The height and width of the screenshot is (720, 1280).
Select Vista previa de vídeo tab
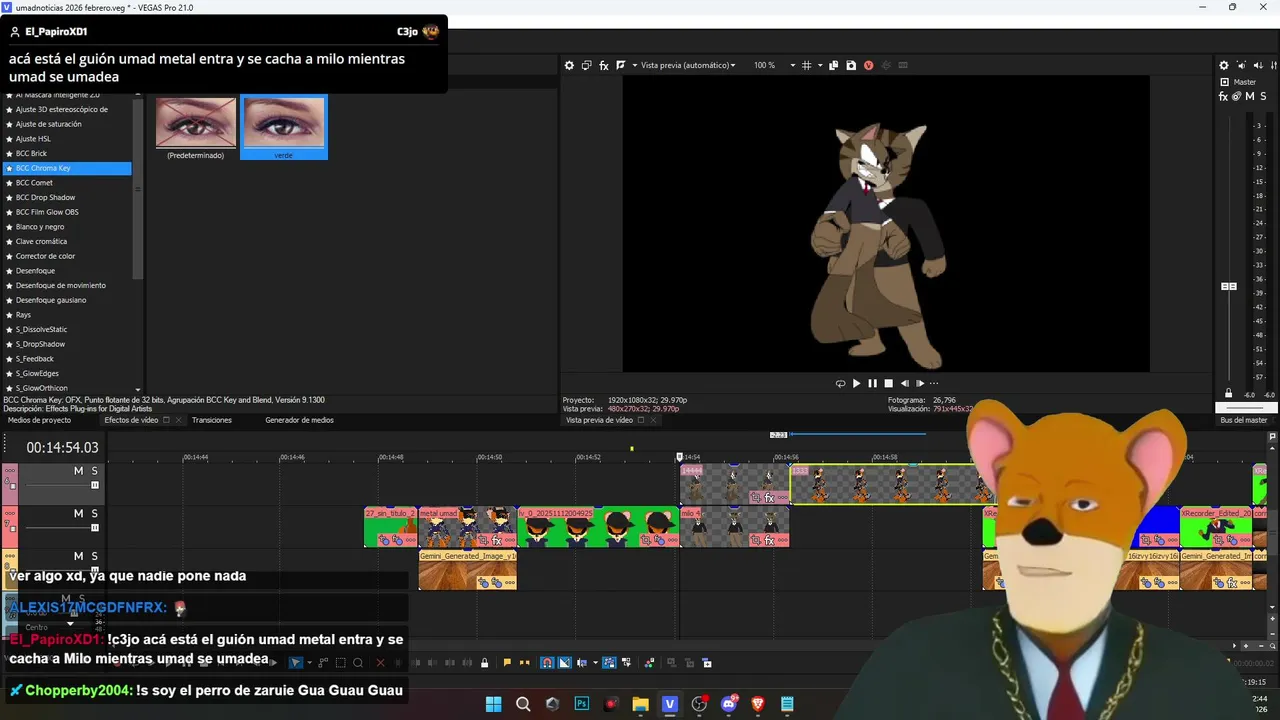click(x=599, y=420)
